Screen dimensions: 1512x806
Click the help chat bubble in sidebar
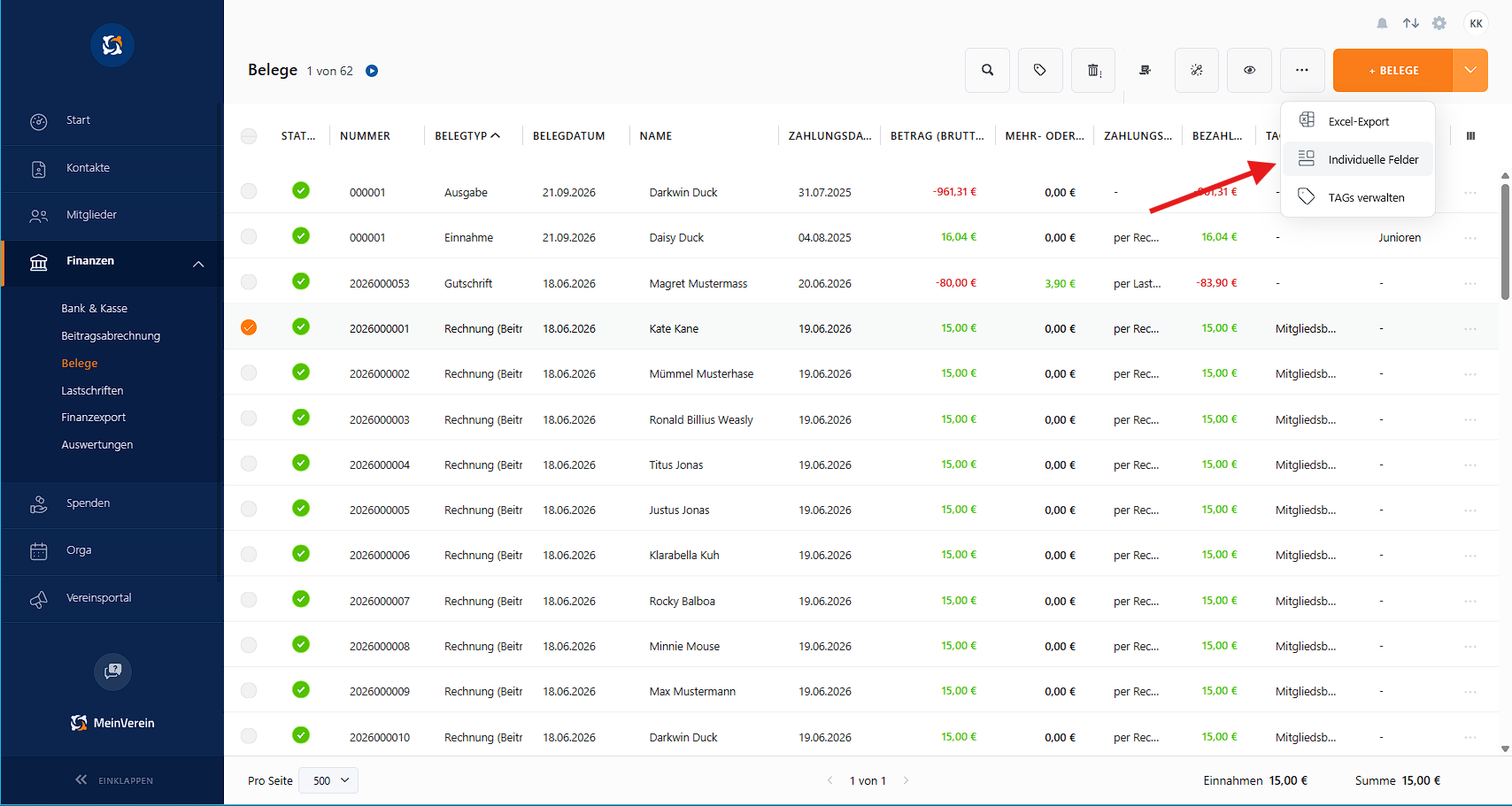pyautogui.click(x=112, y=672)
